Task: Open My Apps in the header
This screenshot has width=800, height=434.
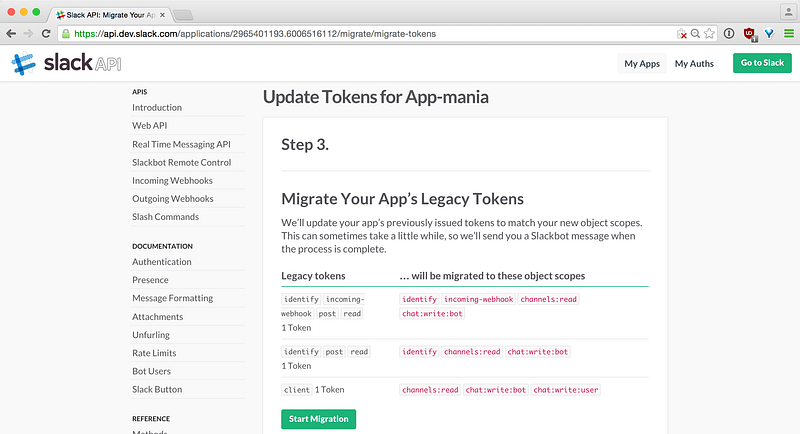Action: point(642,63)
